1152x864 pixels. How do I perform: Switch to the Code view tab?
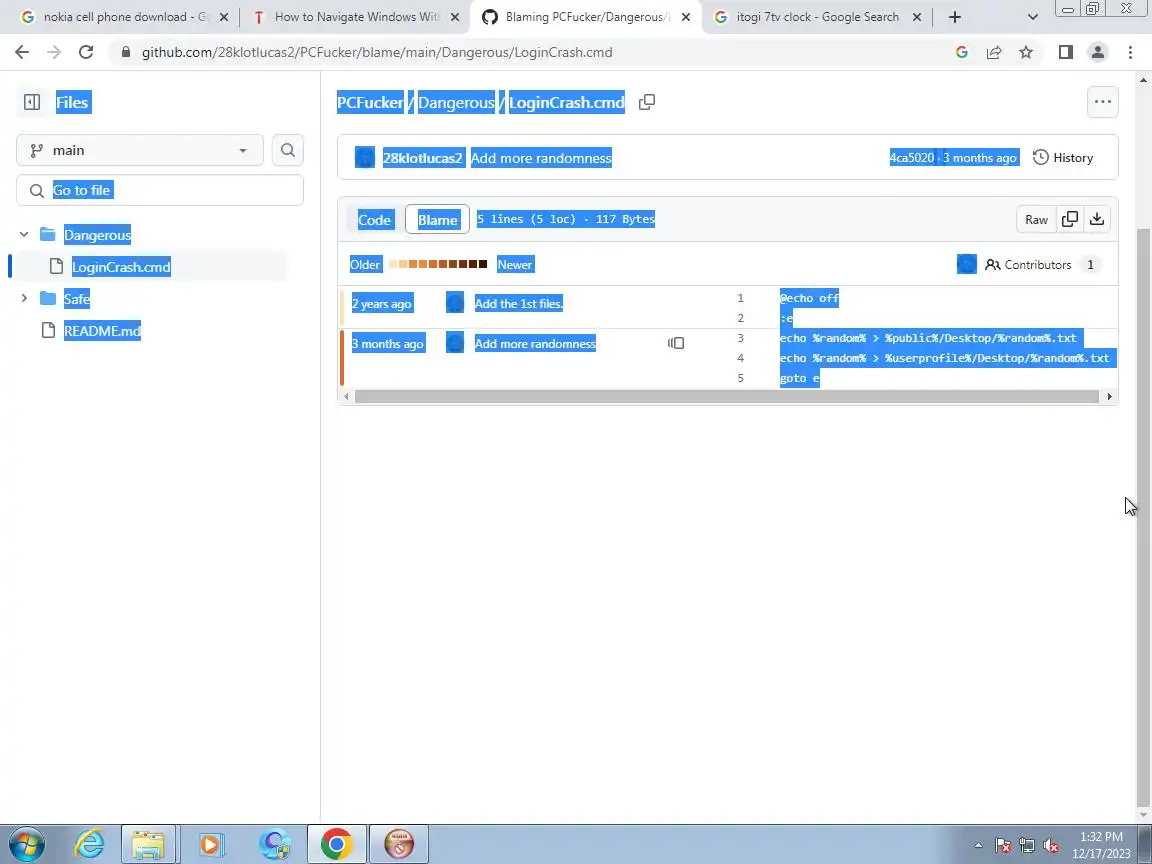(x=374, y=220)
